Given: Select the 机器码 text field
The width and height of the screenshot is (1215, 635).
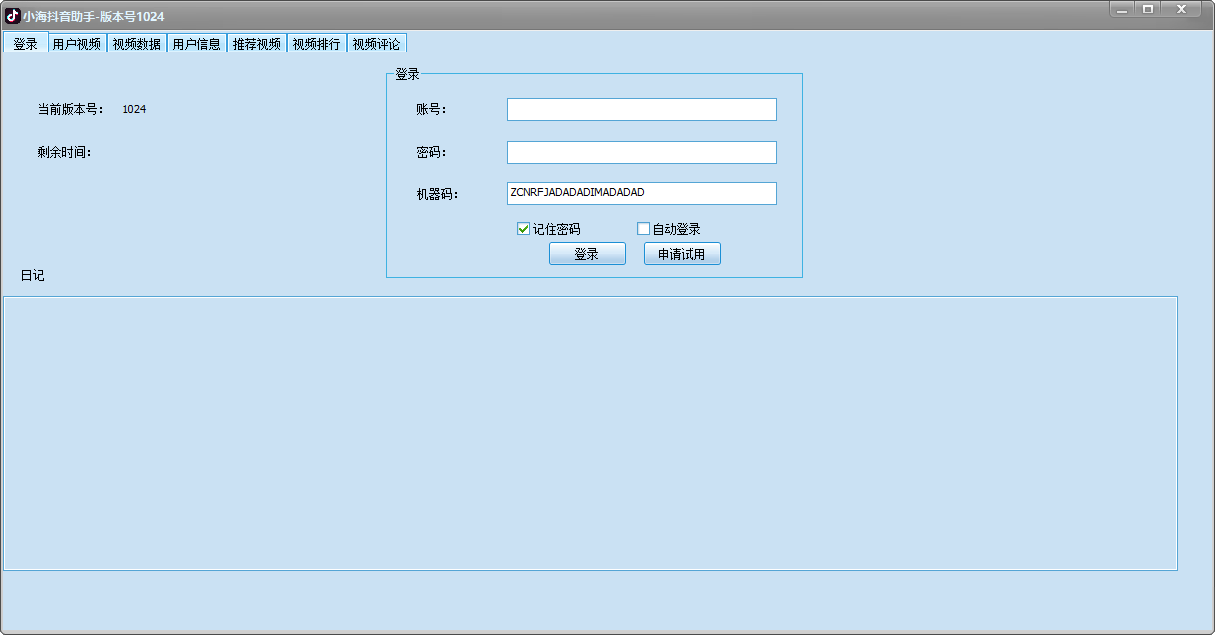Looking at the screenshot, I should coord(641,193).
